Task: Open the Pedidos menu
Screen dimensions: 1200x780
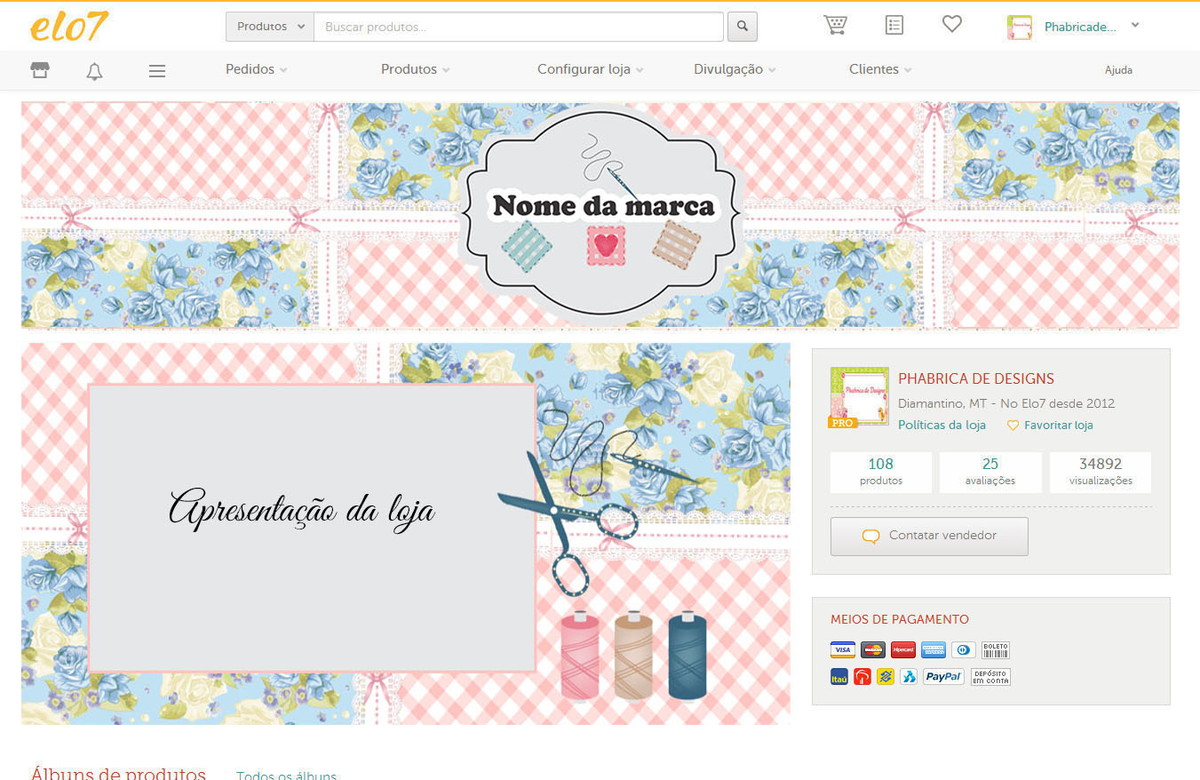Action: click(x=256, y=70)
